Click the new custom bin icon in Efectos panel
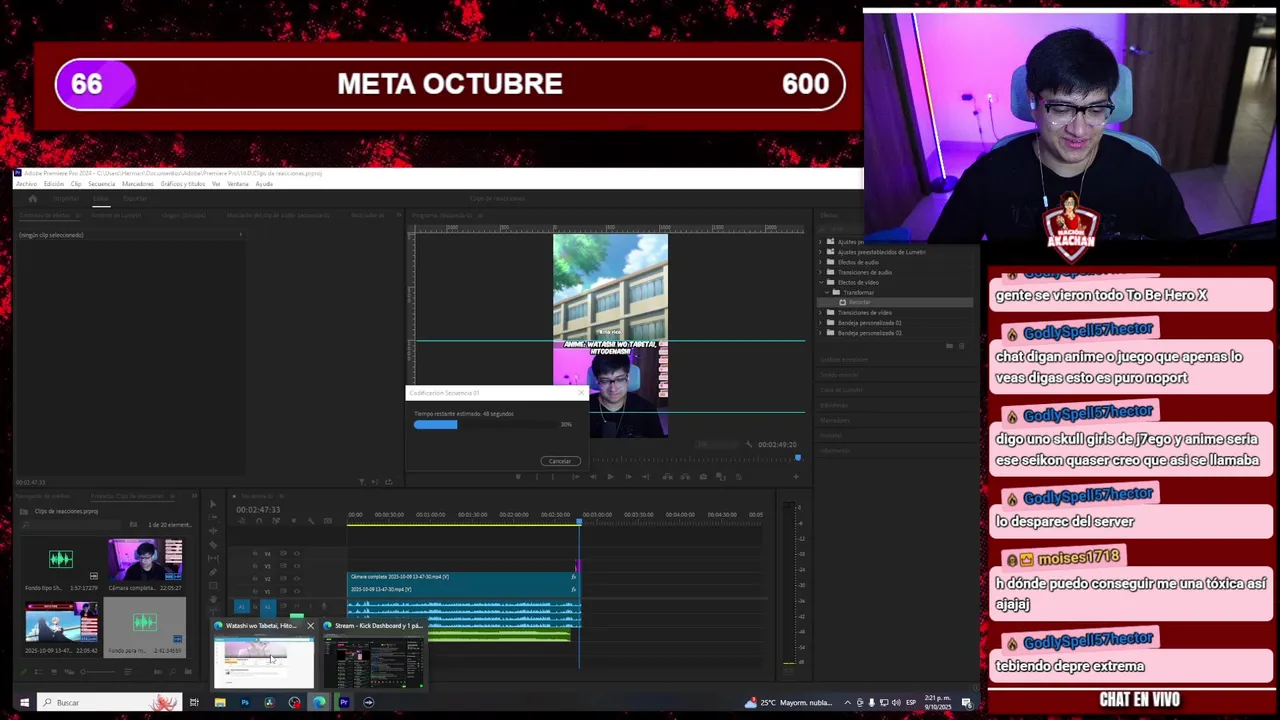This screenshot has height=720, width=1280. [x=950, y=345]
